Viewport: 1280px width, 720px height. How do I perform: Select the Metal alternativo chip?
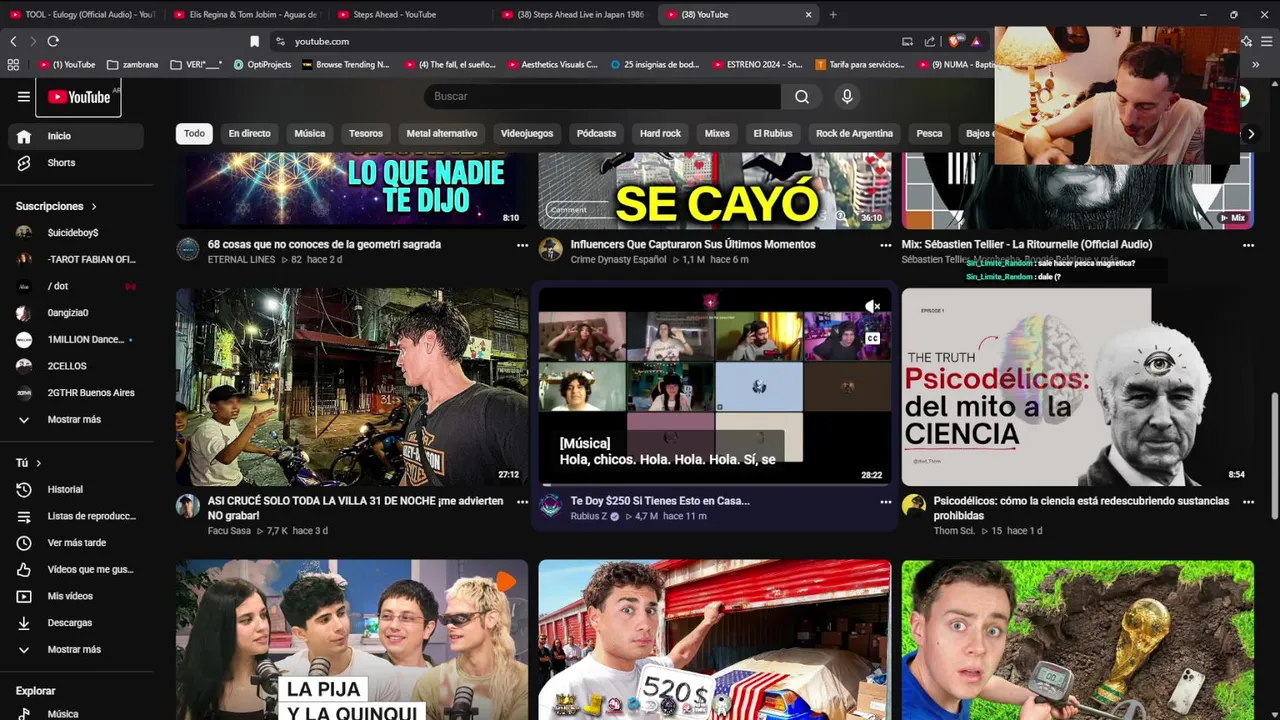[x=442, y=133]
